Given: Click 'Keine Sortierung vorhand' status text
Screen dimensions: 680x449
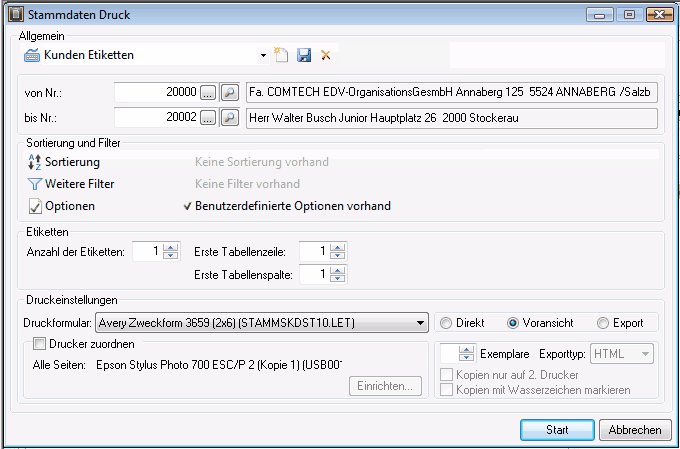Looking at the screenshot, I should click(262, 162).
